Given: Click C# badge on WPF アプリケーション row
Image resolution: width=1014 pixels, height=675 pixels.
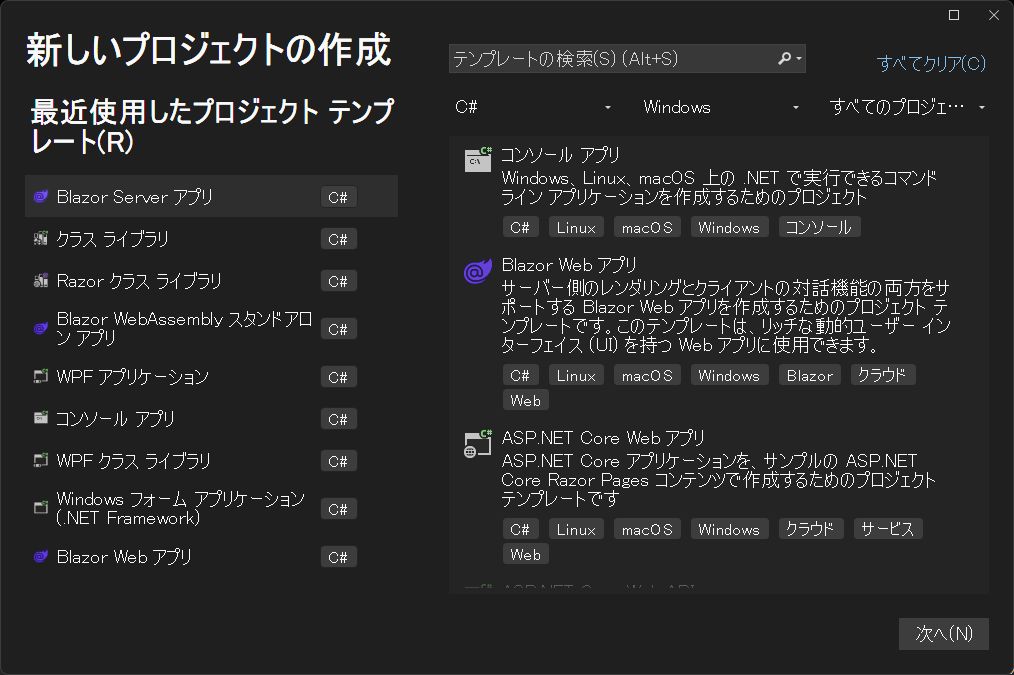Looking at the screenshot, I should point(338,377).
